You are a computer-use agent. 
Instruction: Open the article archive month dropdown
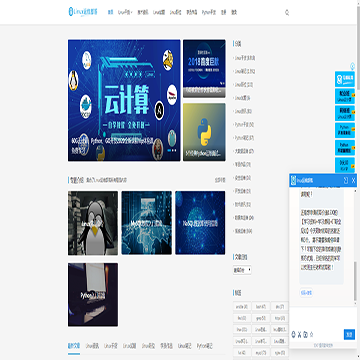[x=242, y=270]
